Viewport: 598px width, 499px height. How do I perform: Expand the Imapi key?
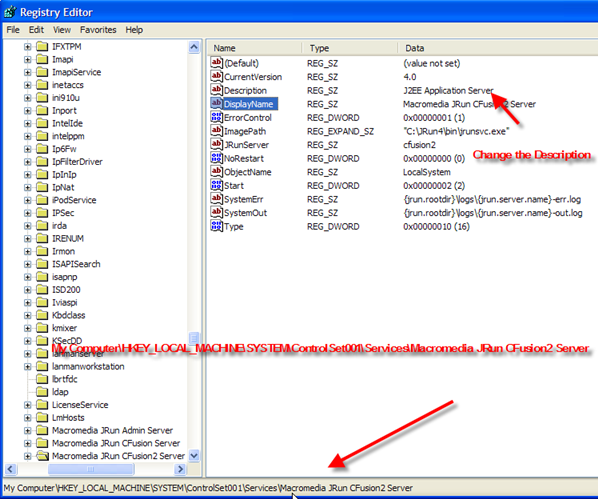[x=27, y=60]
